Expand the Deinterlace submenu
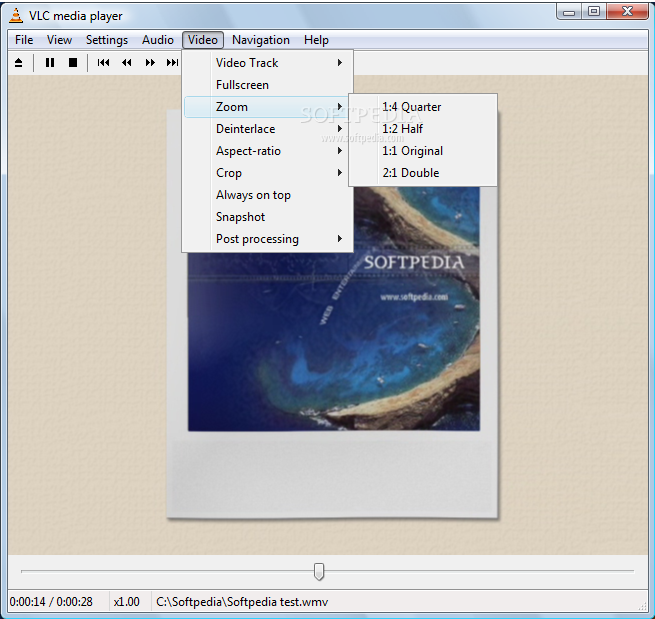Viewport: 655px width, 619px height. pyautogui.click(x=267, y=129)
